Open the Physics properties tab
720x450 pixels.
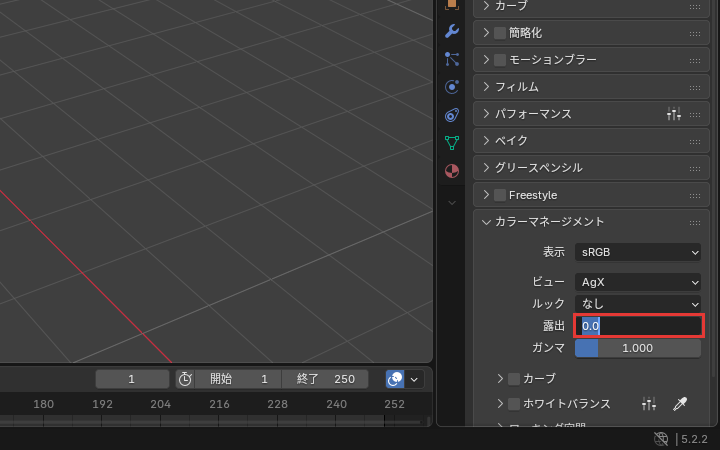tap(452, 87)
